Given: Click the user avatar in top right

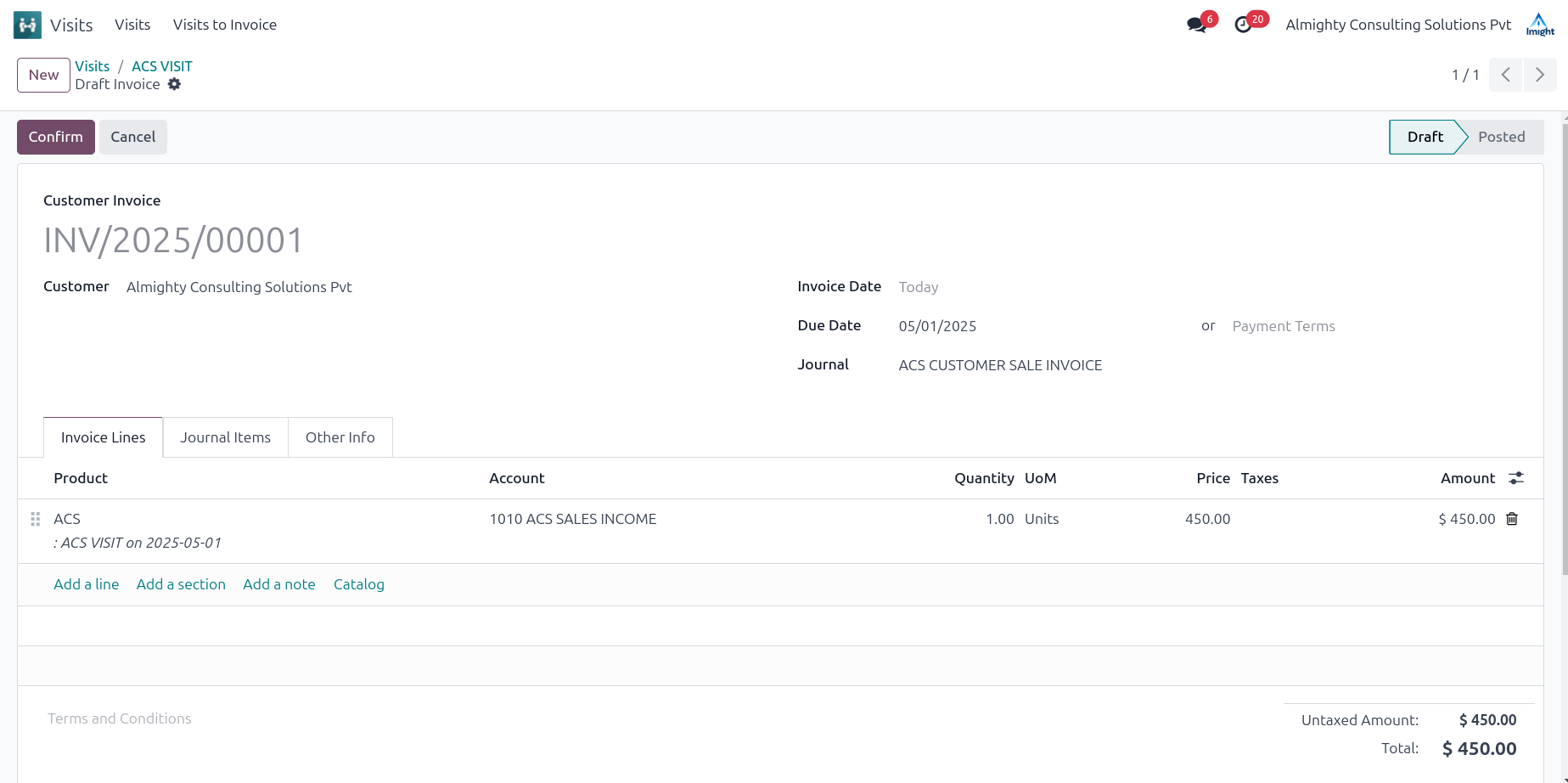Looking at the screenshot, I should click(1539, 25).
